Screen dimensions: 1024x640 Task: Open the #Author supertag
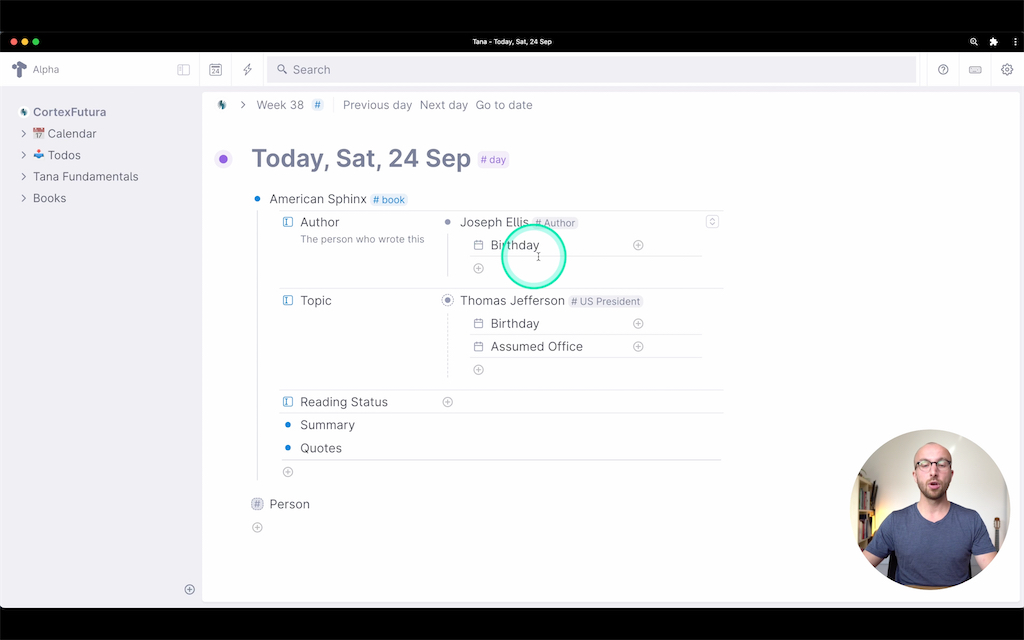point(556,223)
